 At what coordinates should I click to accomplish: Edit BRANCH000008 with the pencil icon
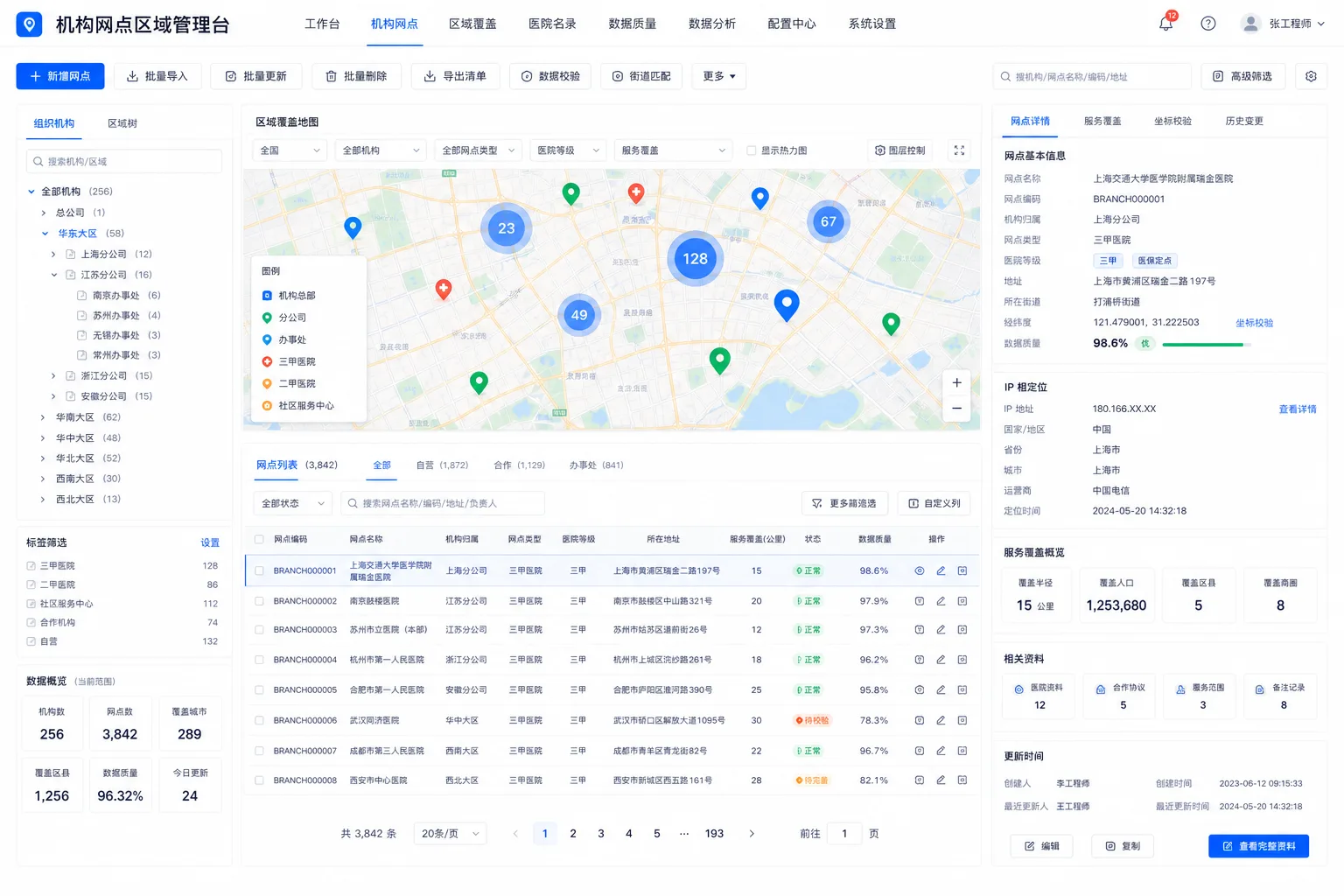point(941,780)
